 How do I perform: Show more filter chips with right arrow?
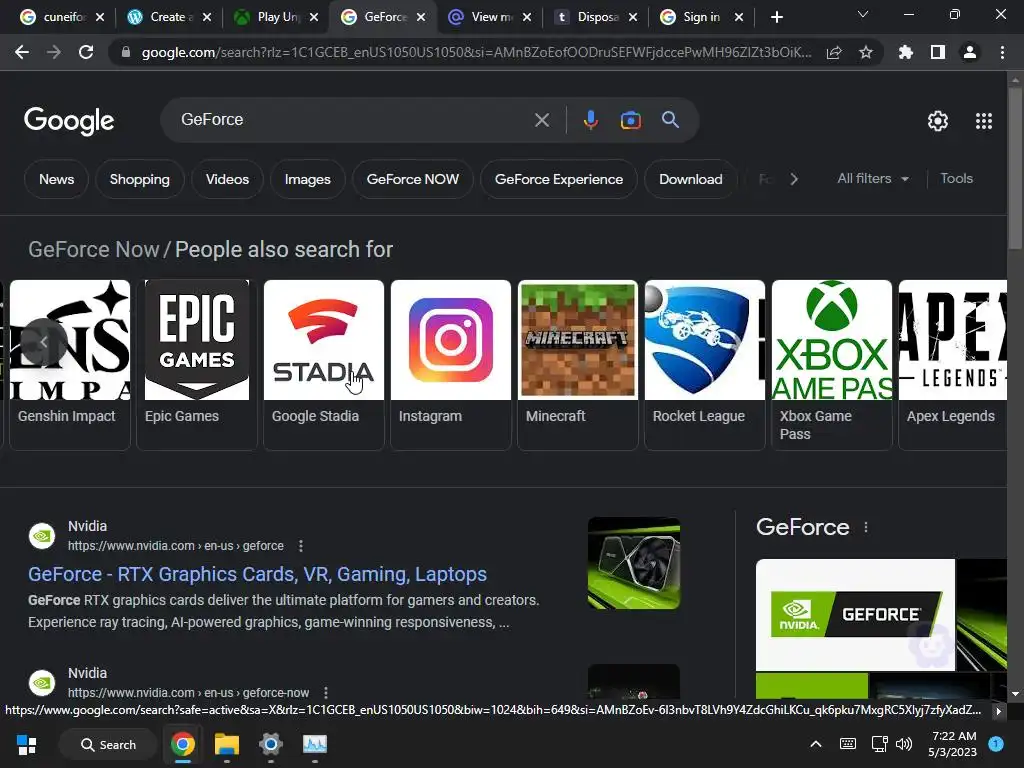794,179
